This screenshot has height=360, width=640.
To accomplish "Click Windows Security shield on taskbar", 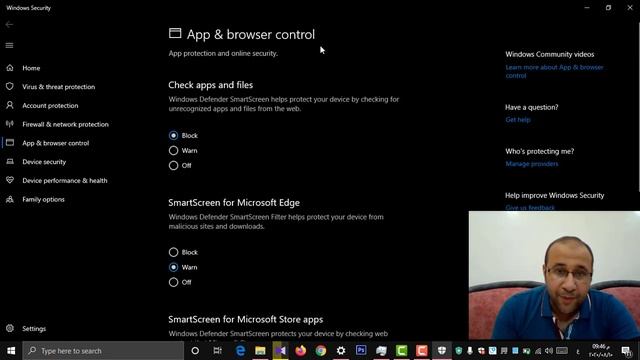I will tap(442, 351).
